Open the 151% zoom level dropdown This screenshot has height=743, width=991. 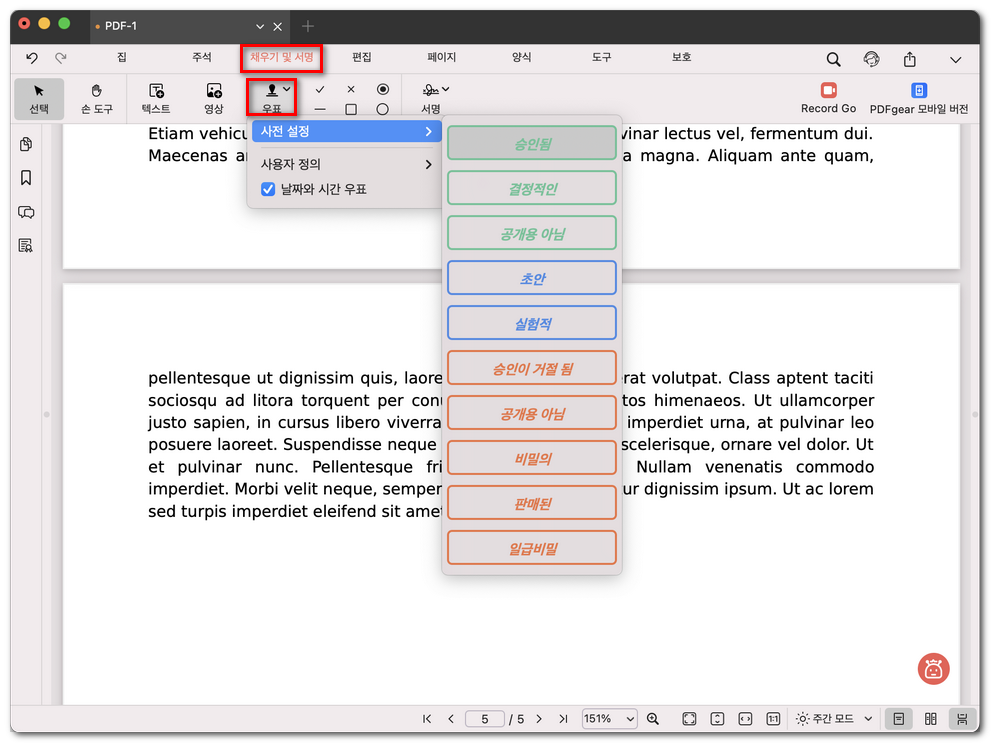click(609, 719)
